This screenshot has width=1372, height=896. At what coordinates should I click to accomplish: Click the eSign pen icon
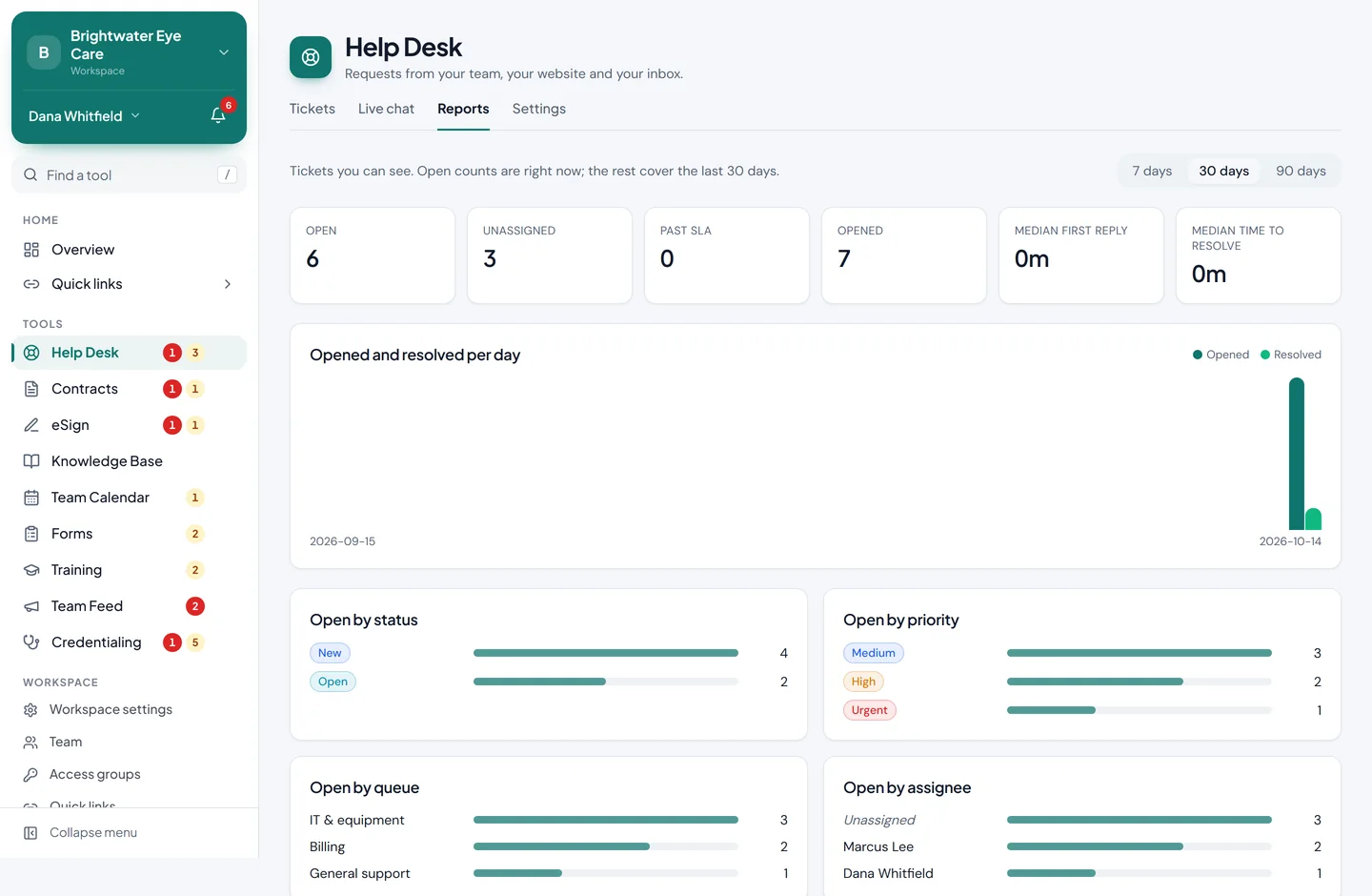coord(31,425)
